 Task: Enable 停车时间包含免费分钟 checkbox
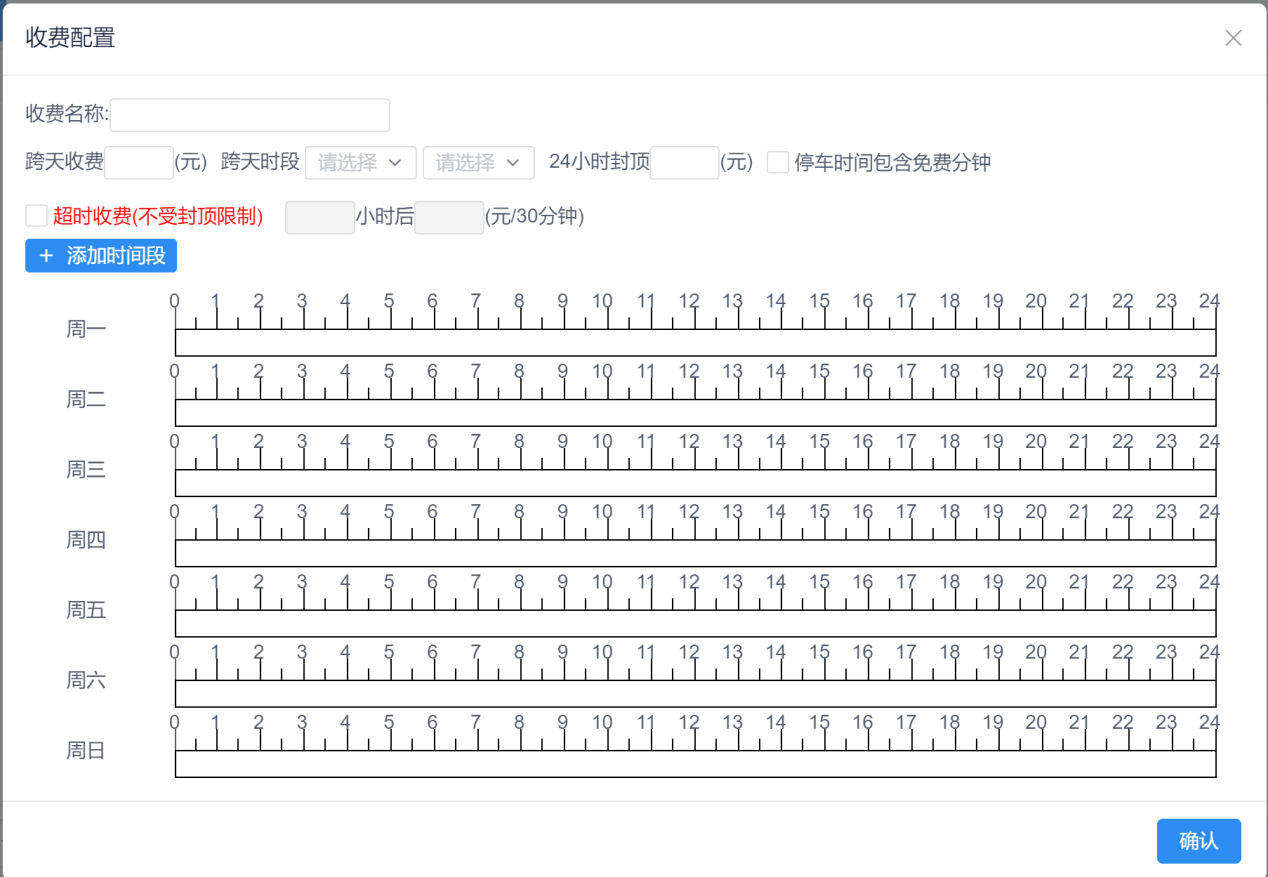[778, 162]
